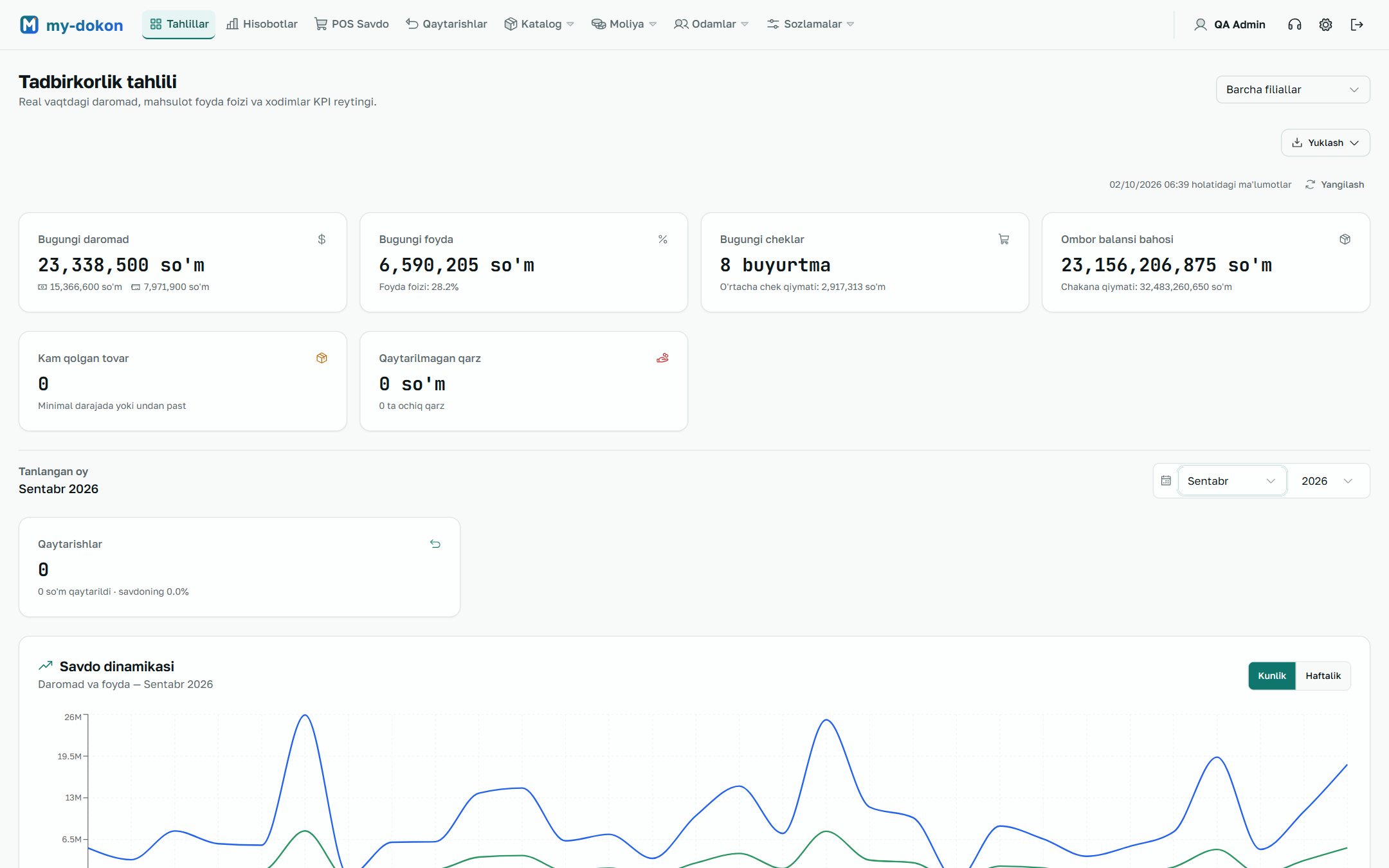Viewport: 1389px width, 868px height.
Task: Open settings with the gear icon
Action: coord(1325,24)
